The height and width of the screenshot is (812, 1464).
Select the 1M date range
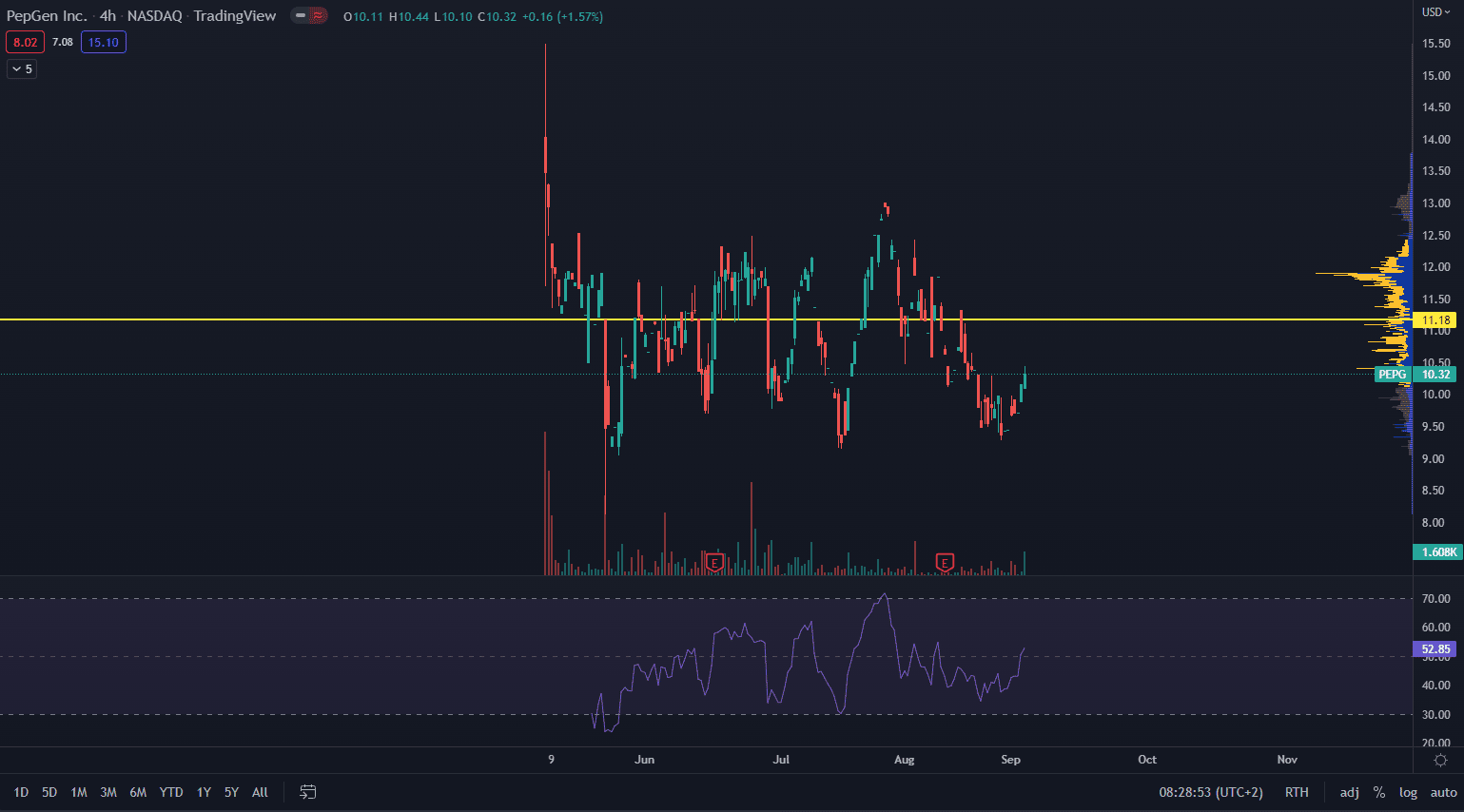point(79,792)
